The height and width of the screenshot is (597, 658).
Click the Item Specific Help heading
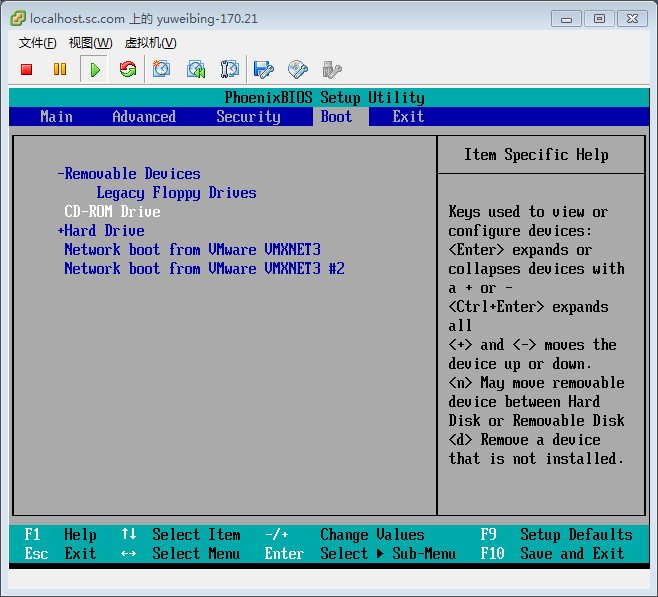(x=536, y=155)
